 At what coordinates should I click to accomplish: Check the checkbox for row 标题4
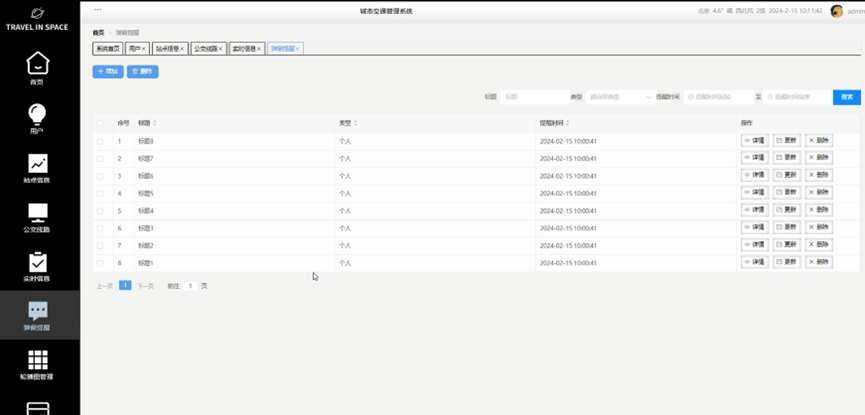click(100, 211)
